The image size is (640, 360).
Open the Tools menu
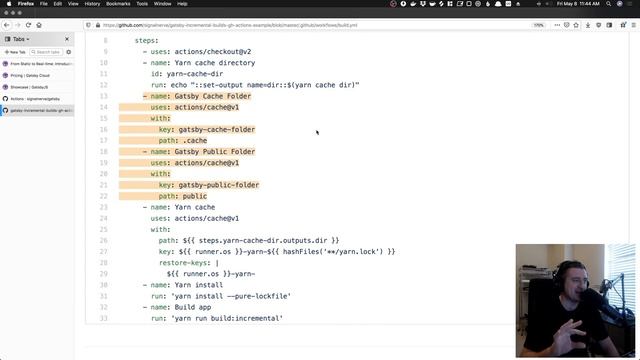click(x=142, y=4)
